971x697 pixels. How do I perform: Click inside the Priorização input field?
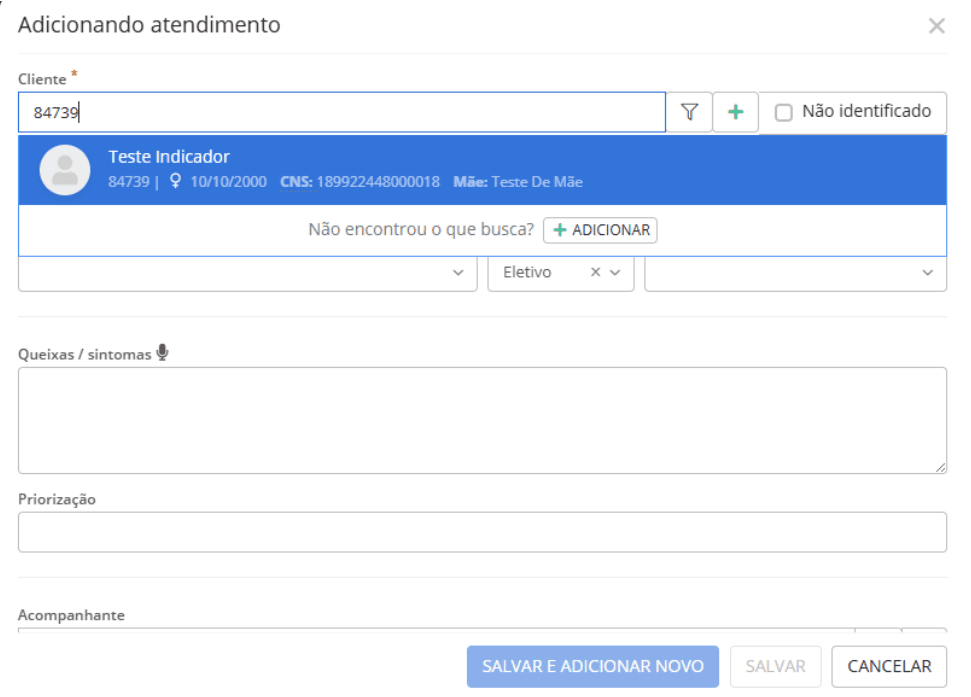pyautogui.click(x=480, y=531)
